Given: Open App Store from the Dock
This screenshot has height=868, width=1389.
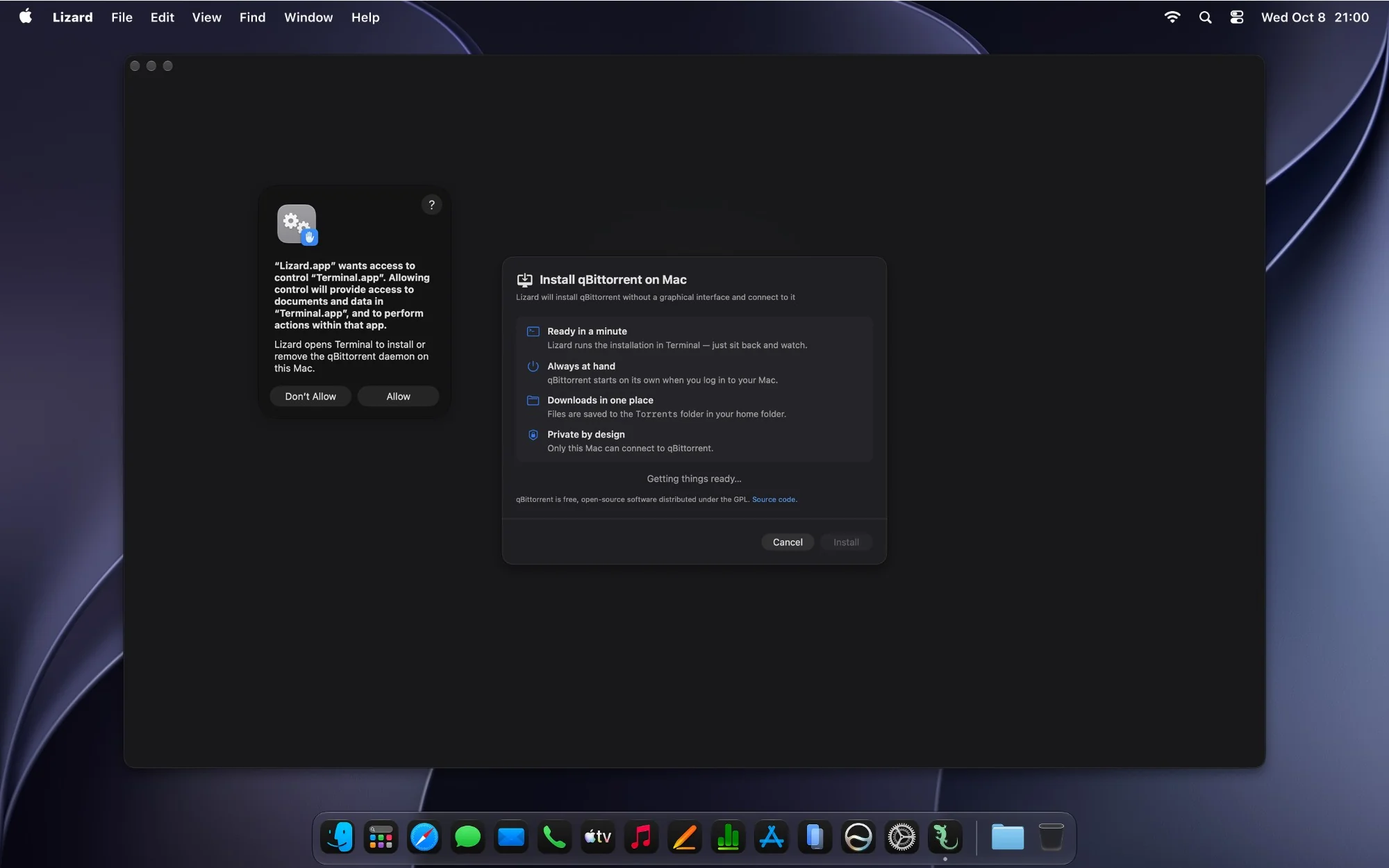Looking at the screenshot, I should click(x=772, y=837).
